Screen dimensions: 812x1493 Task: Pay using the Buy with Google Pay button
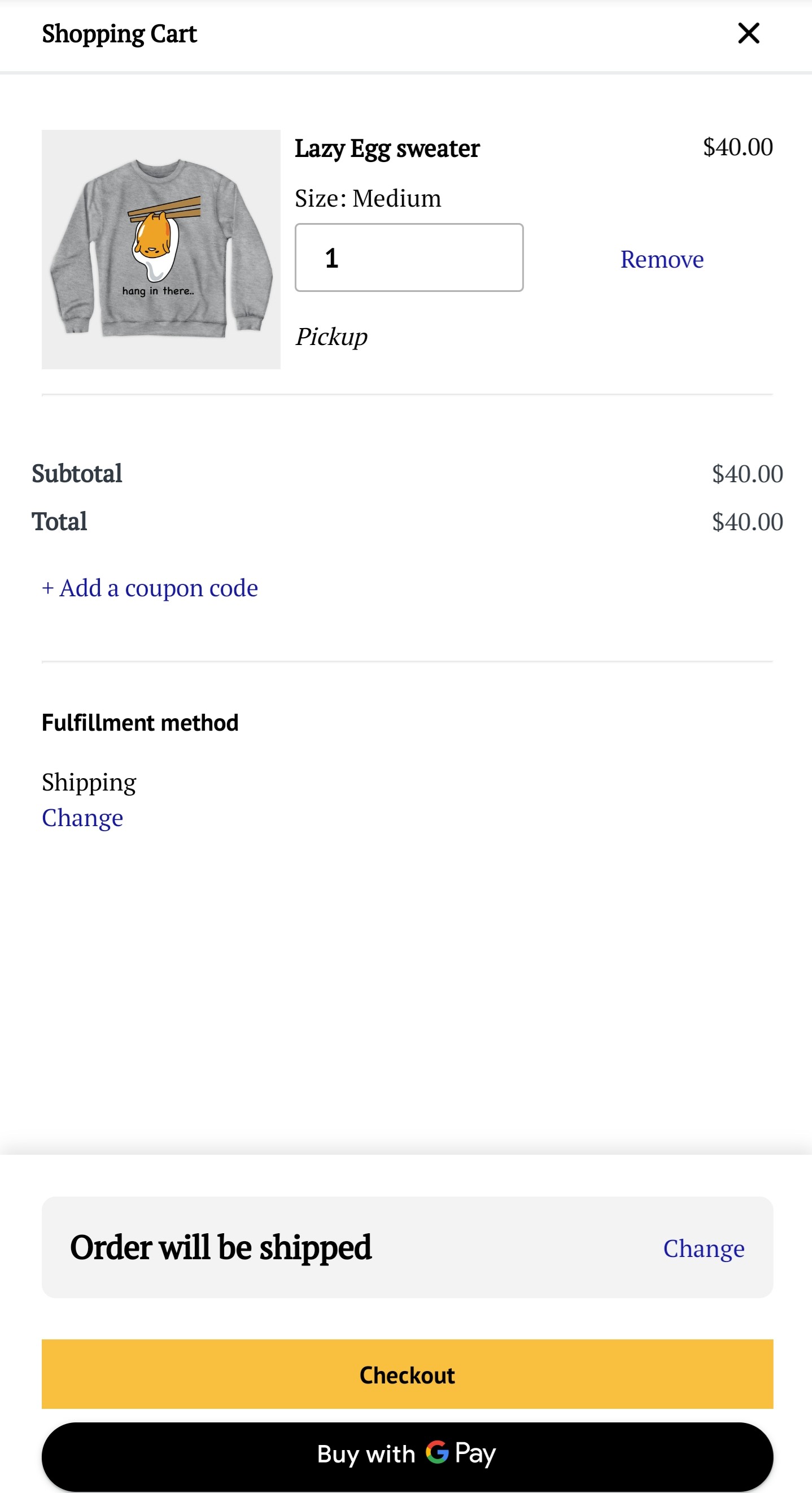pos(407,1455)
